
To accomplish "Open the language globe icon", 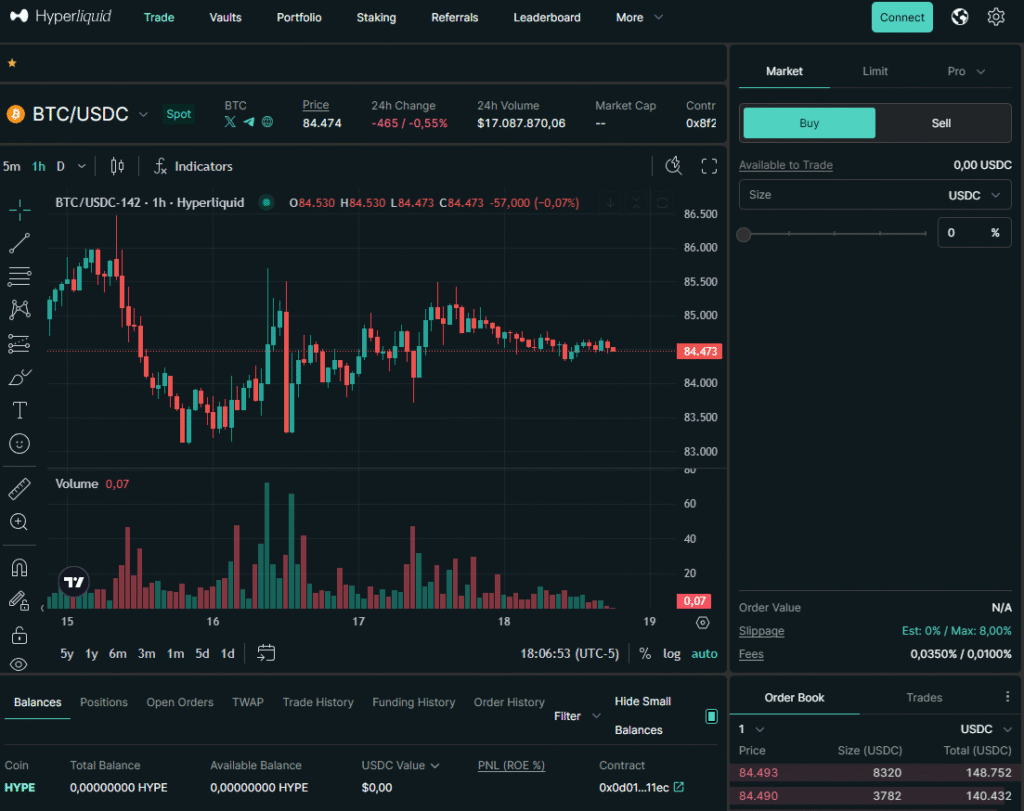I will [x=960, y=17].
